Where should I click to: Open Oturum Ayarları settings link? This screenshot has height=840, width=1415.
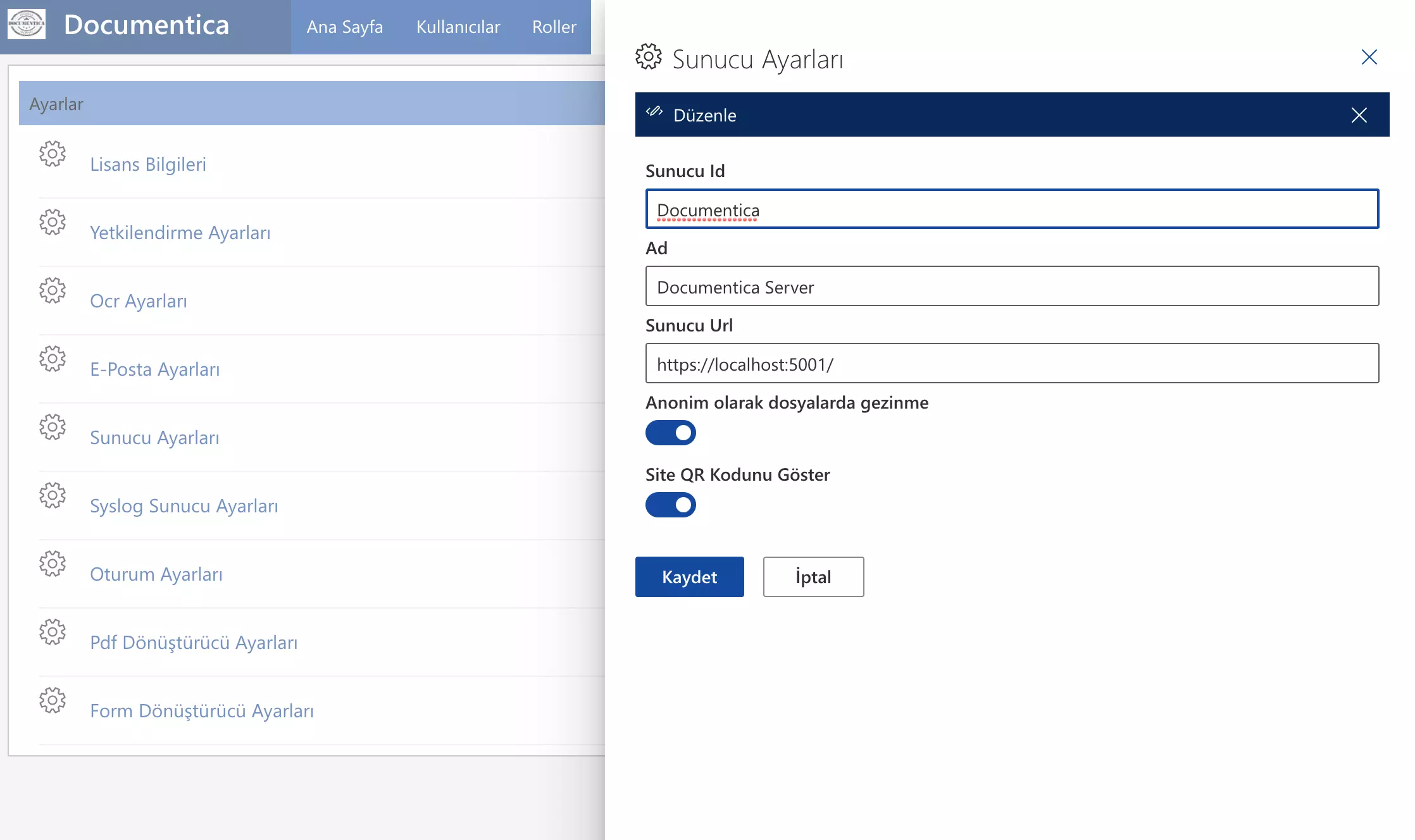(156, 574)
